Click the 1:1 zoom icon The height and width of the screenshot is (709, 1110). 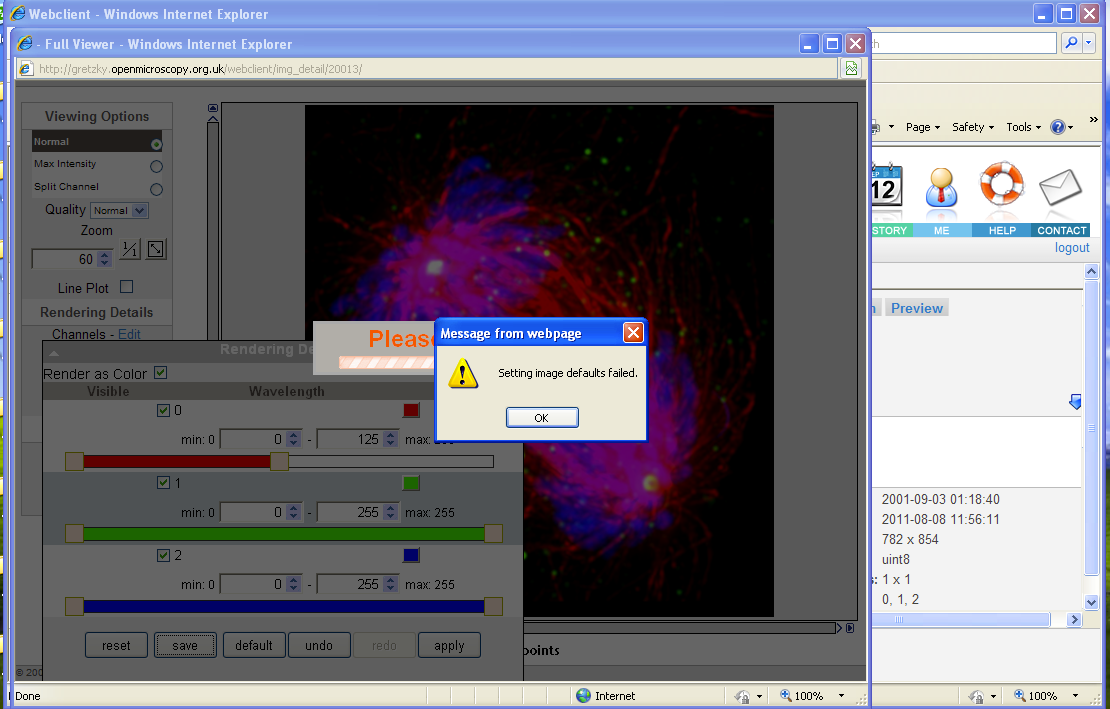130,249
